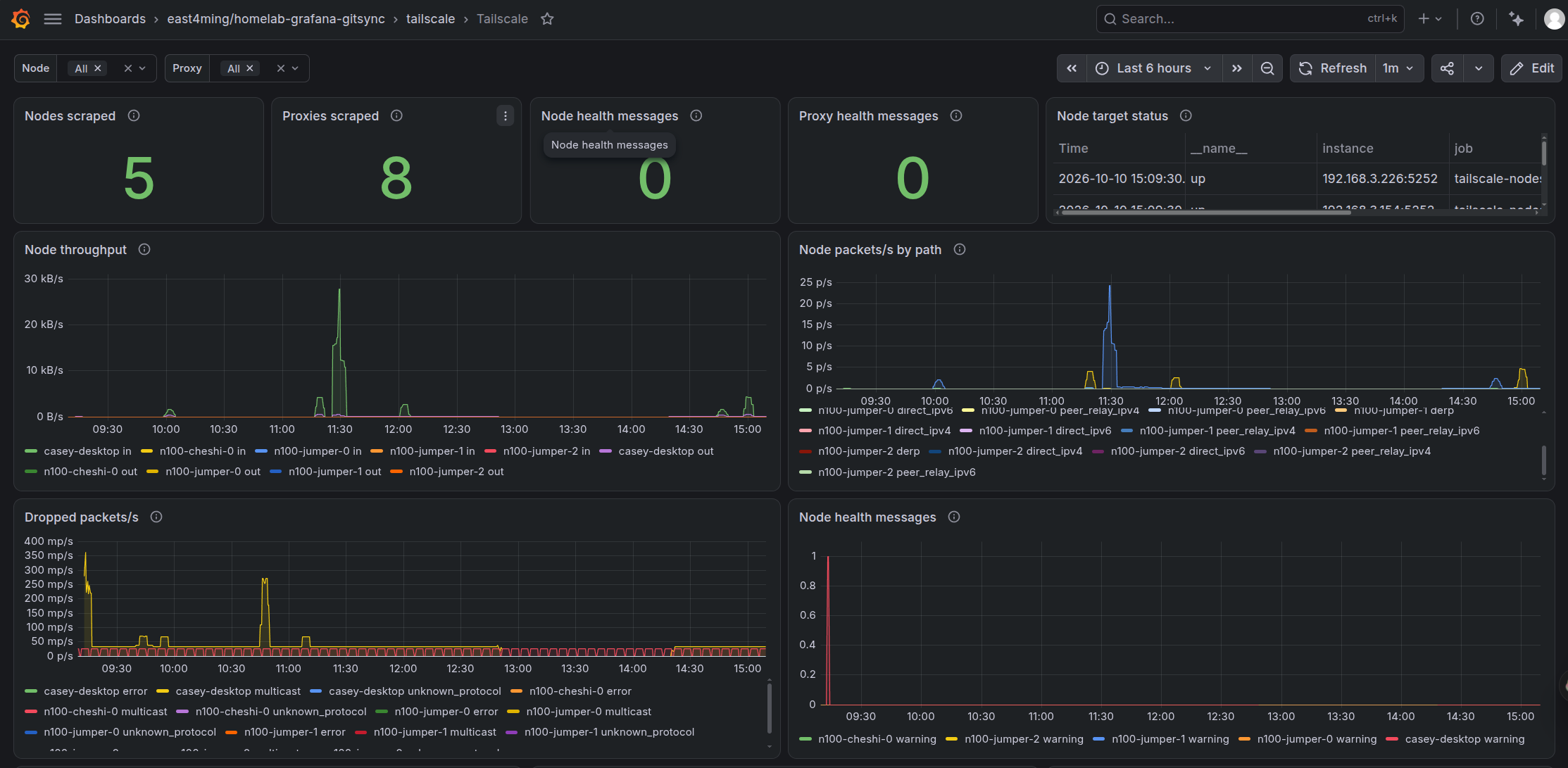
Task: Show info for Node packets/s by path
Action: click(x=959, y=249)
